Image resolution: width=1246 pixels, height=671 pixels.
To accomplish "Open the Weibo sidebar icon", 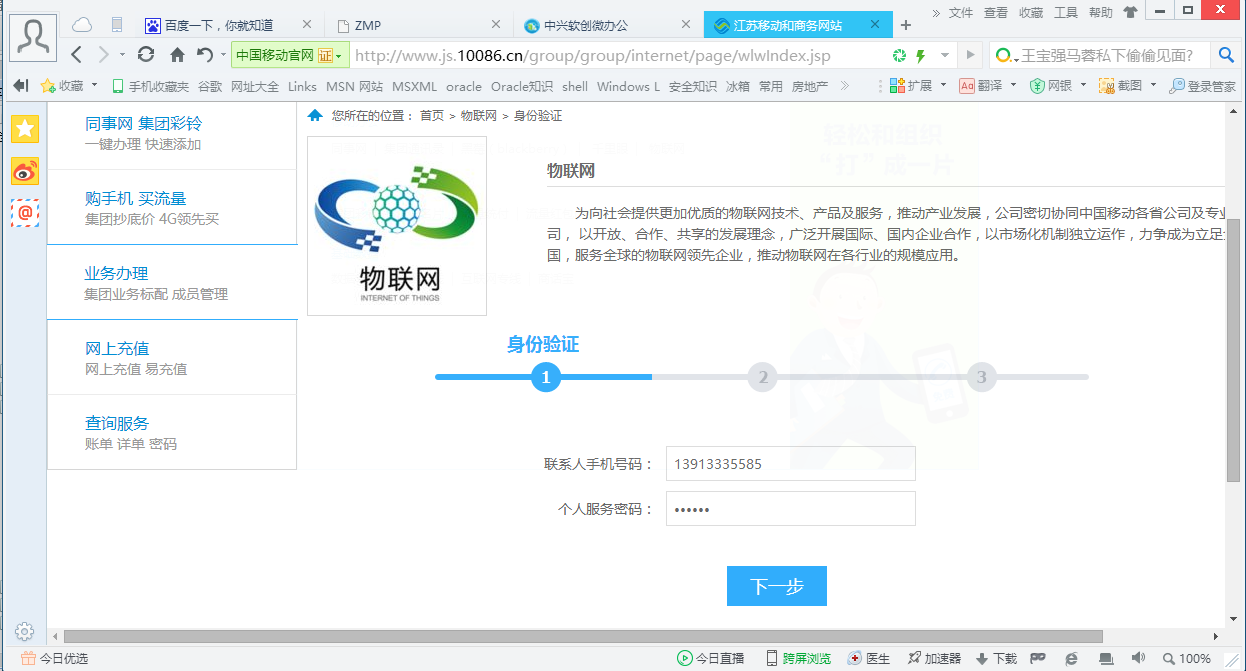I will [25, 171].
